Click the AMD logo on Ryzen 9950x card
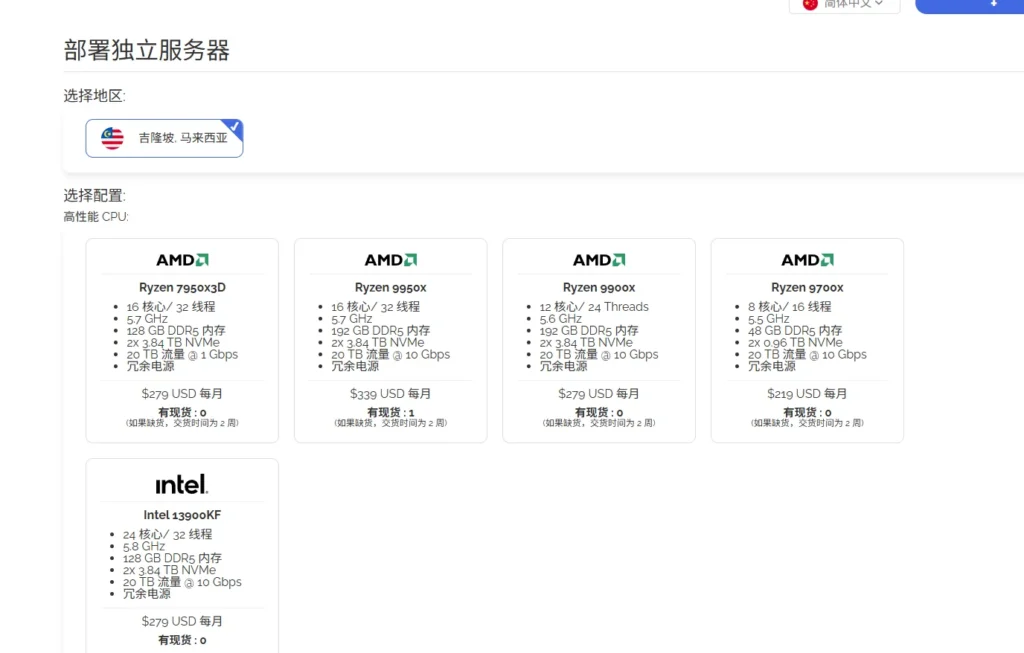The height and width of the screenshot is (653, 1024). click(390, 260)
